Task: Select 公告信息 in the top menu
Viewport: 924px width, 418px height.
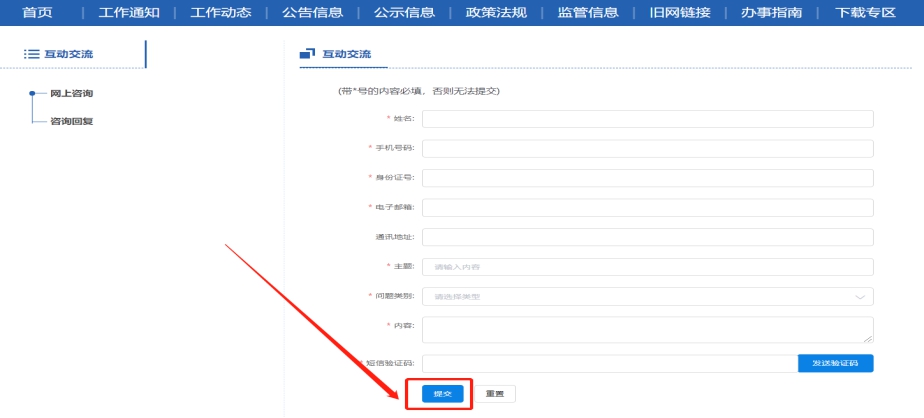Action: tap(313, 12)
